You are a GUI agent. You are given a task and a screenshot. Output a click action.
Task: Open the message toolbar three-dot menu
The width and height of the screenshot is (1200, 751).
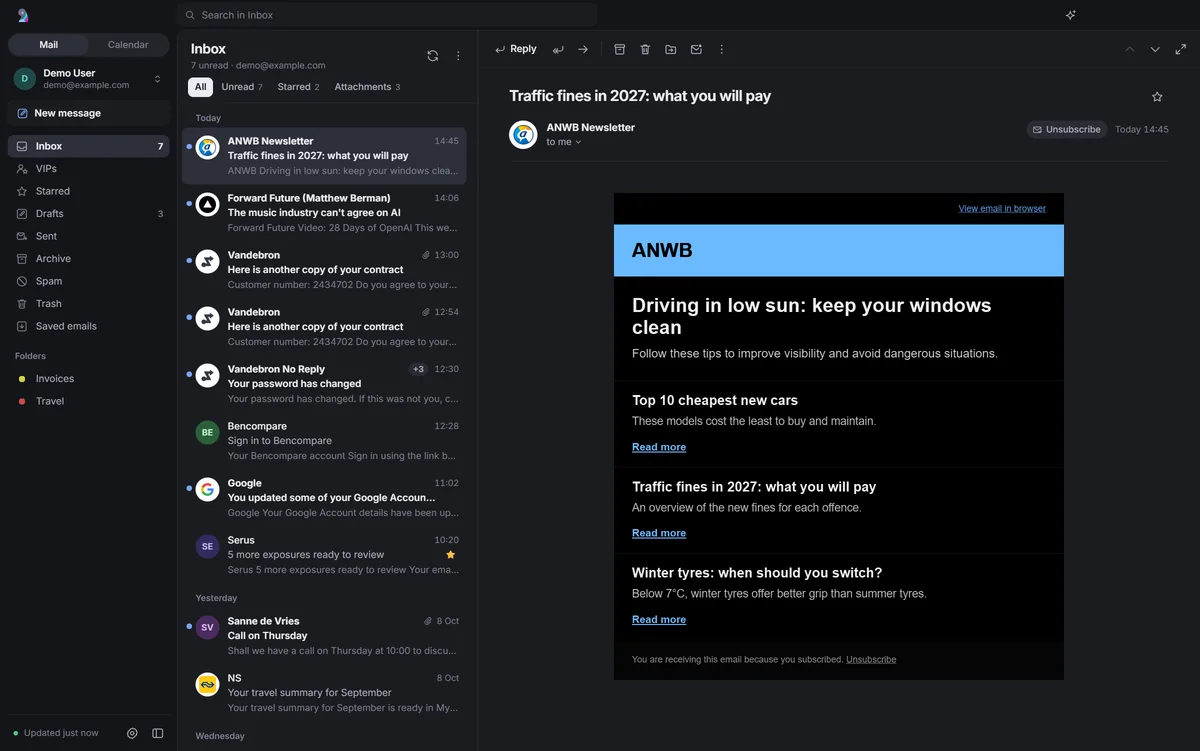[721, 49]
